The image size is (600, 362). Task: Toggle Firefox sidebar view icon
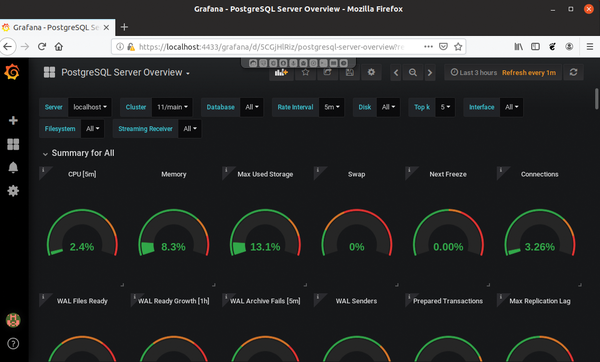pos(535,47)
